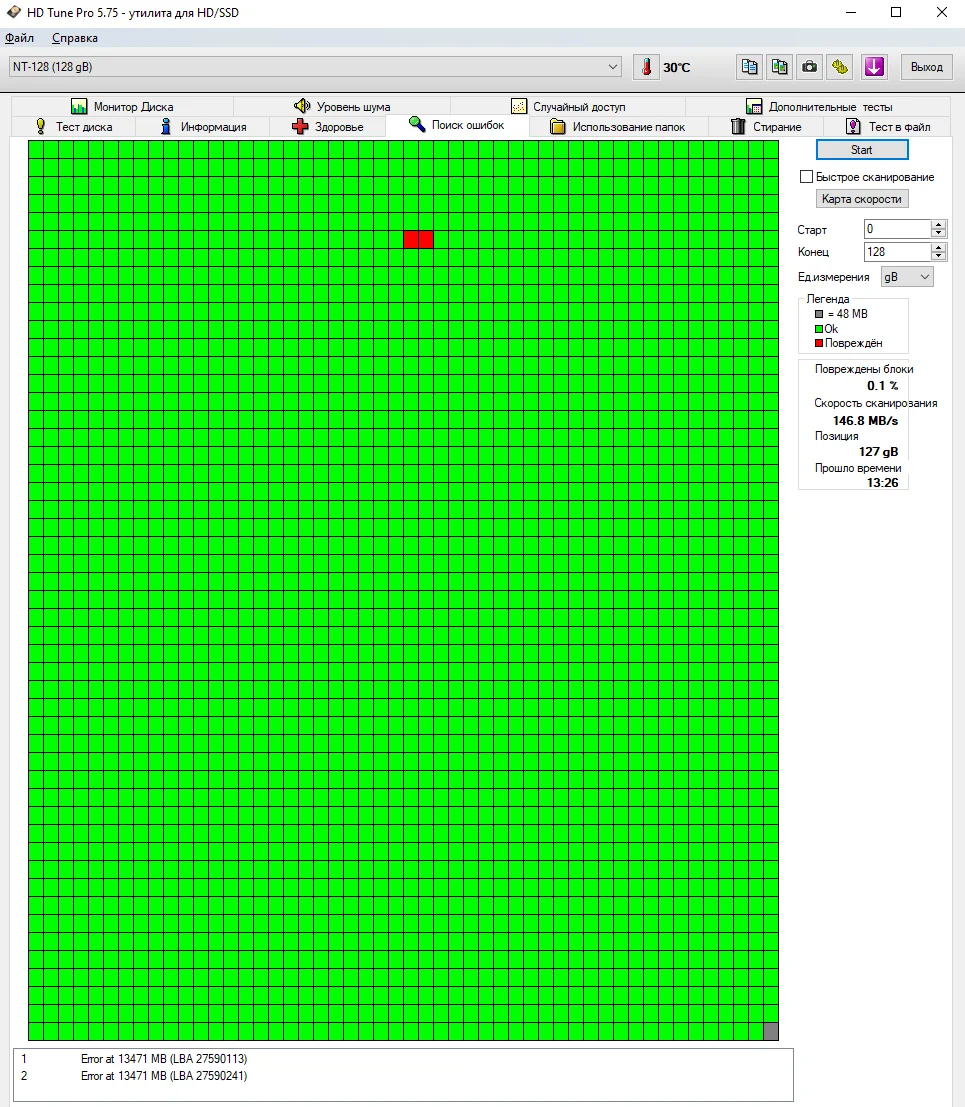
Task: Click the red Повреждён legend swatch
Action: [x=819, y=343]
